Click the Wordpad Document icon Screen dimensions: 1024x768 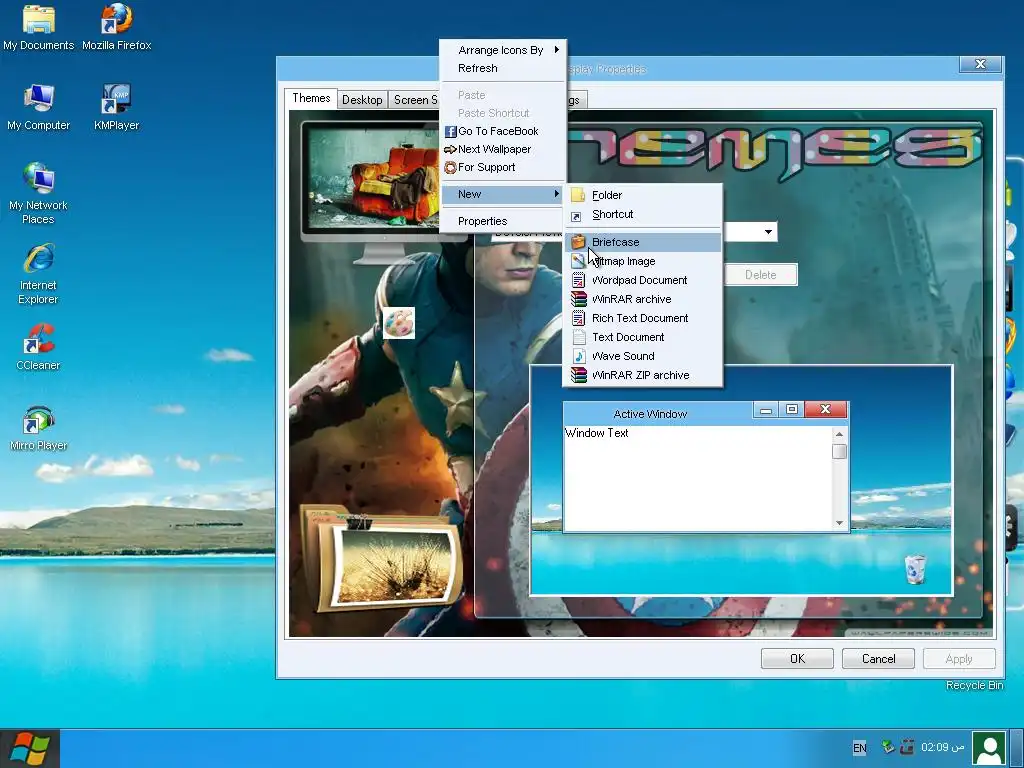(579, 280)
